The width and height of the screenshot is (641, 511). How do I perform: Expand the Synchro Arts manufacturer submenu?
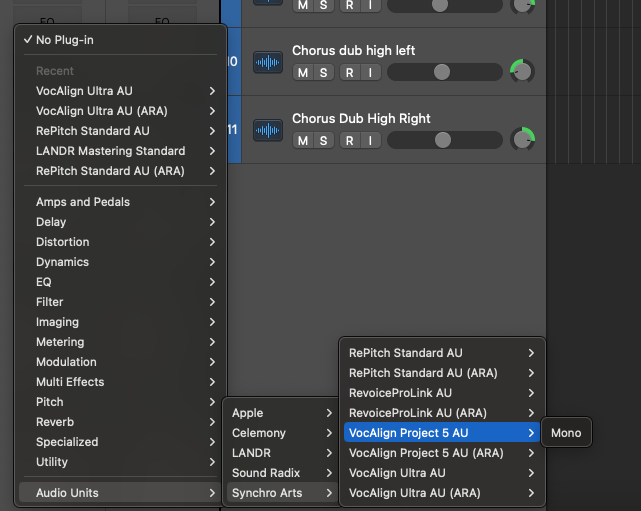tap(282, 492)
